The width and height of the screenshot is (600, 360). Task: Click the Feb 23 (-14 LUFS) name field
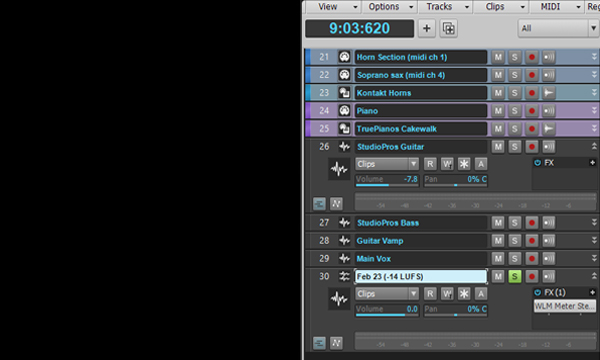click(x=421, y=276)
